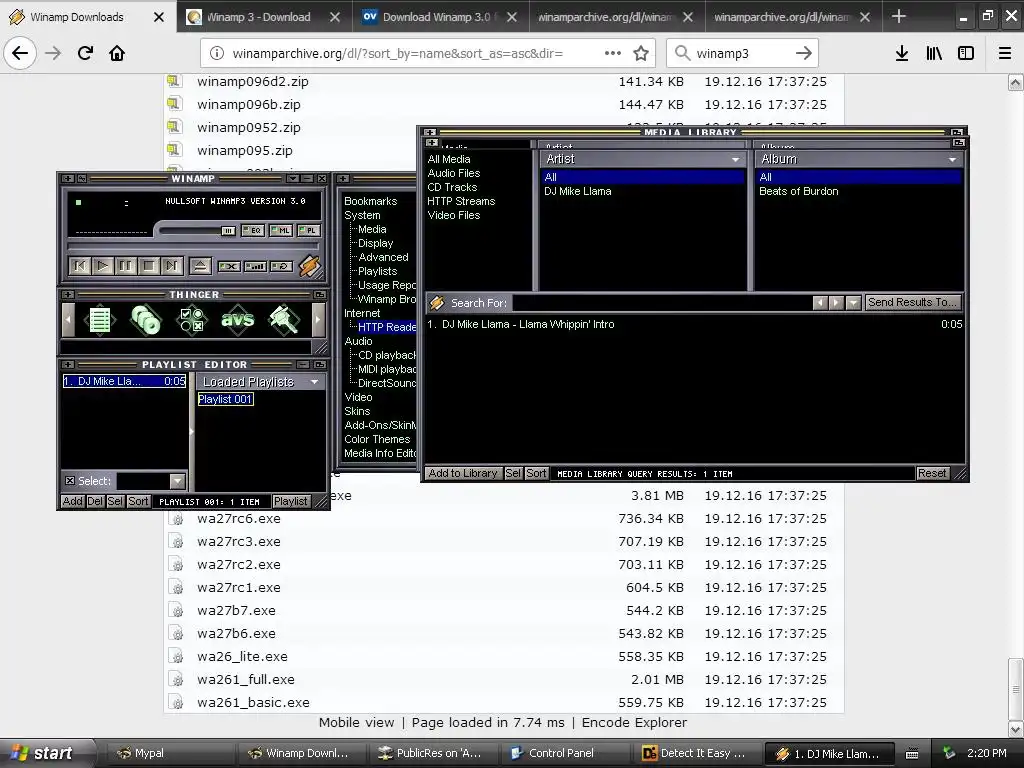Switch to Control Panel in taskbar

561,754
